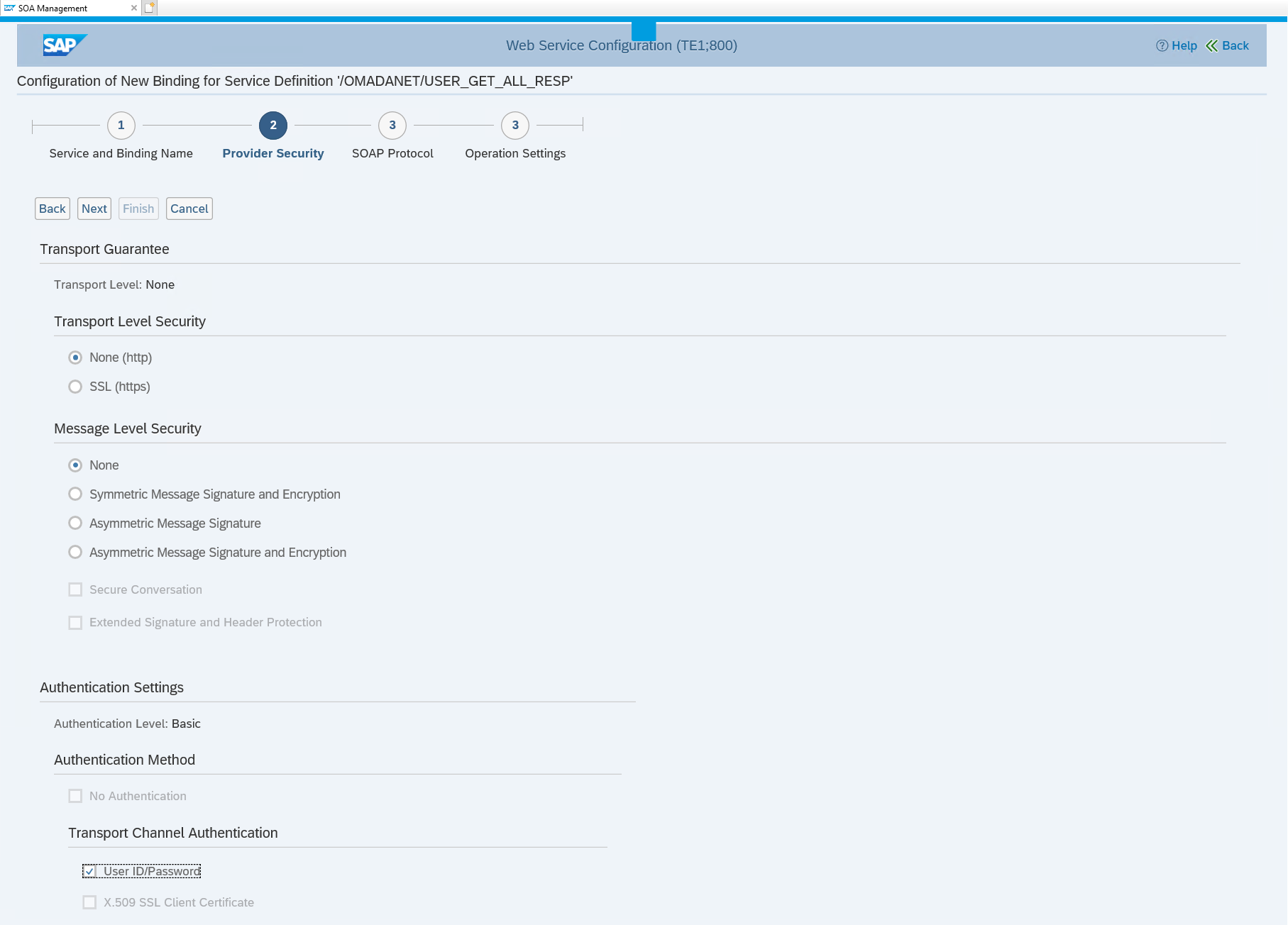
Task: Click the Transport Channel Authentication heading
Action: 173,833
